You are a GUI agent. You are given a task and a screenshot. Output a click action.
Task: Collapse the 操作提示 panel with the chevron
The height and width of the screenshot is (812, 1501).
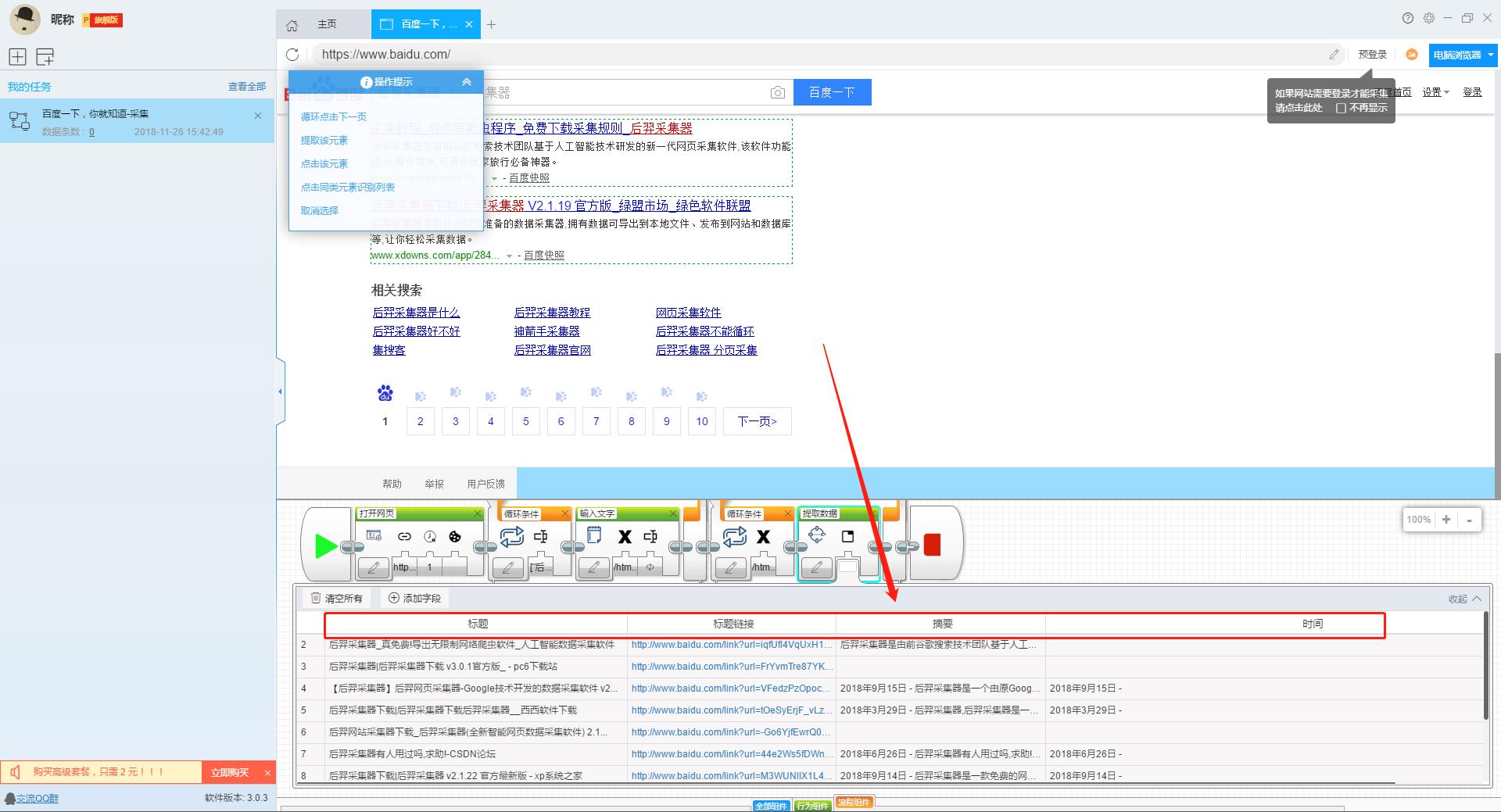click(467, 81)
